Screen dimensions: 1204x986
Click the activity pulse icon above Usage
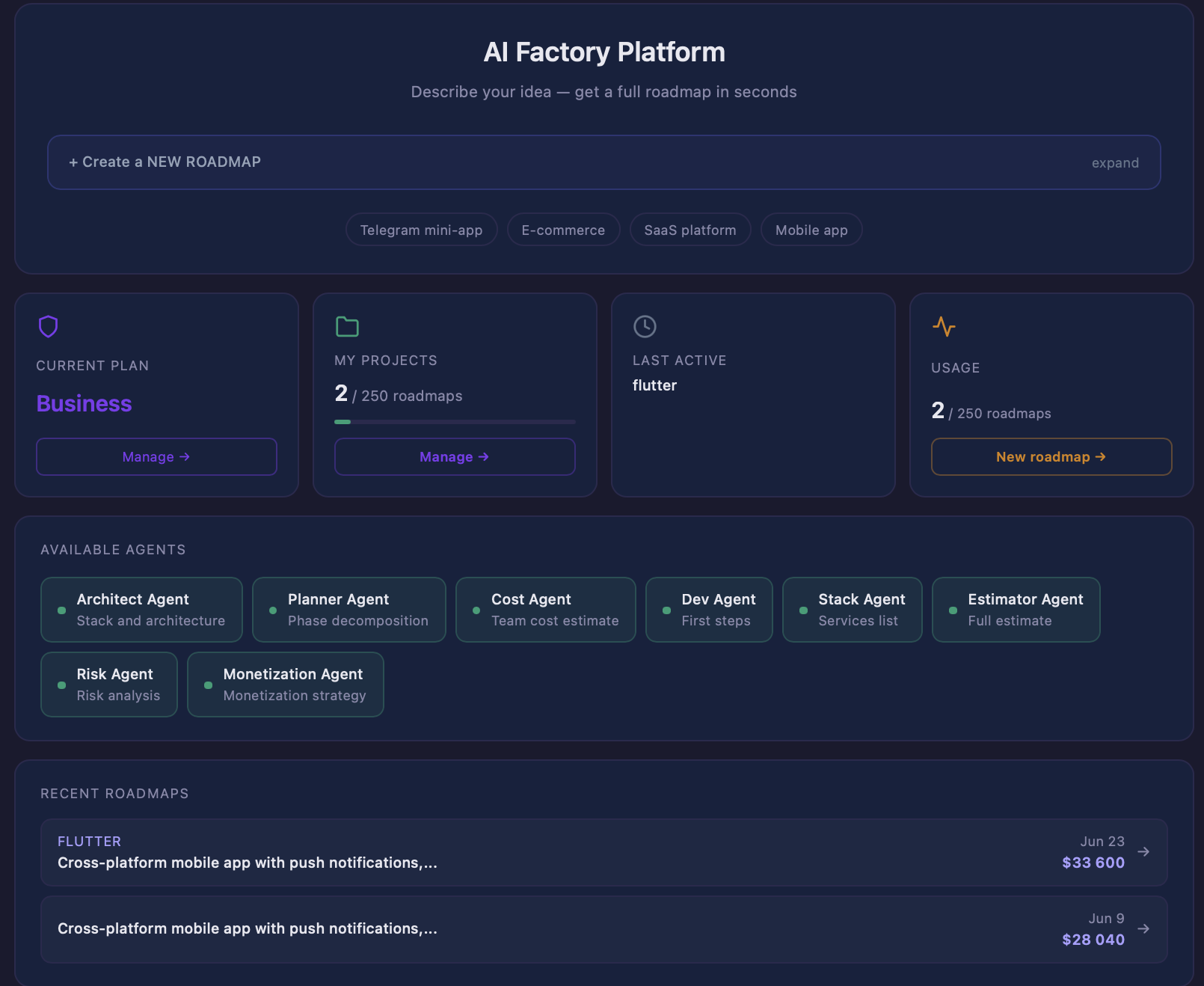(944, 326)
